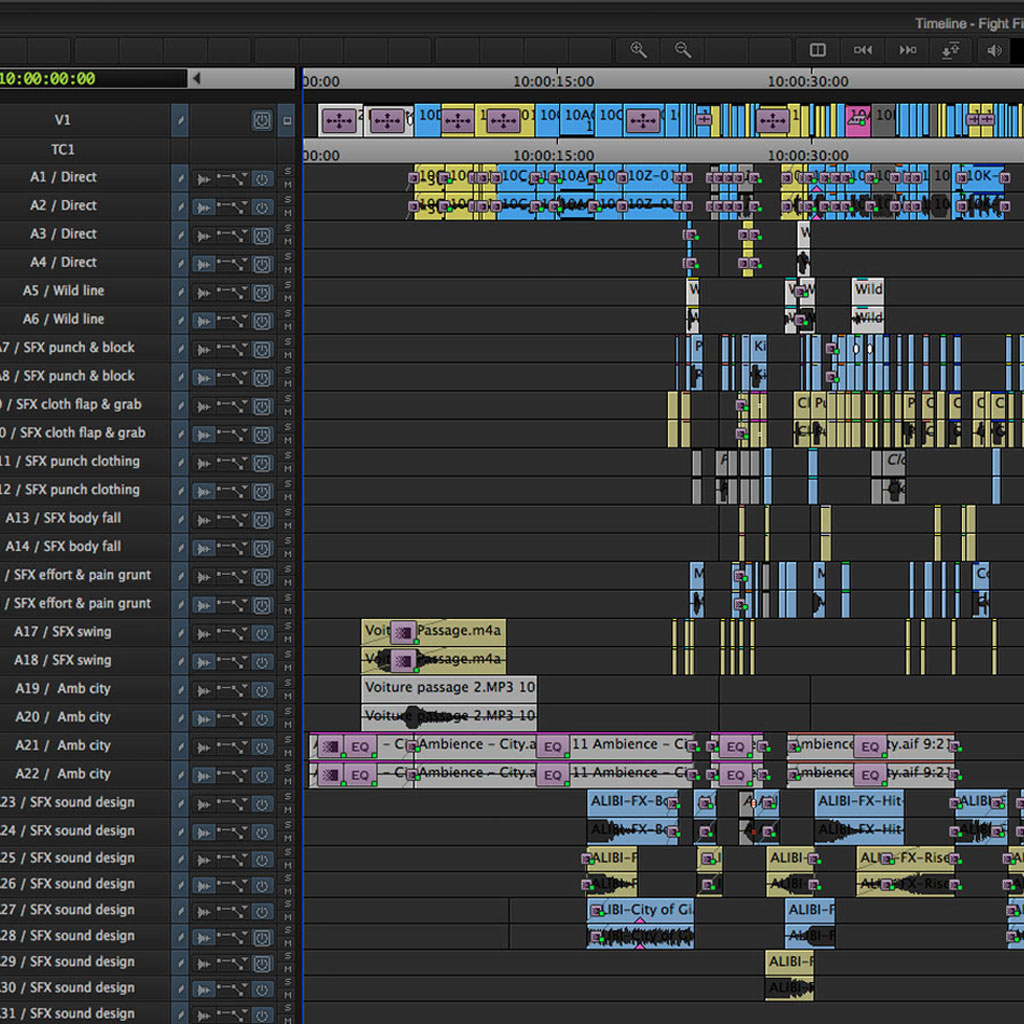The height and width of the screenshot is (1024, 1024).
Task: Solo the A19 / Amb city track
Action: pos(287,682)
